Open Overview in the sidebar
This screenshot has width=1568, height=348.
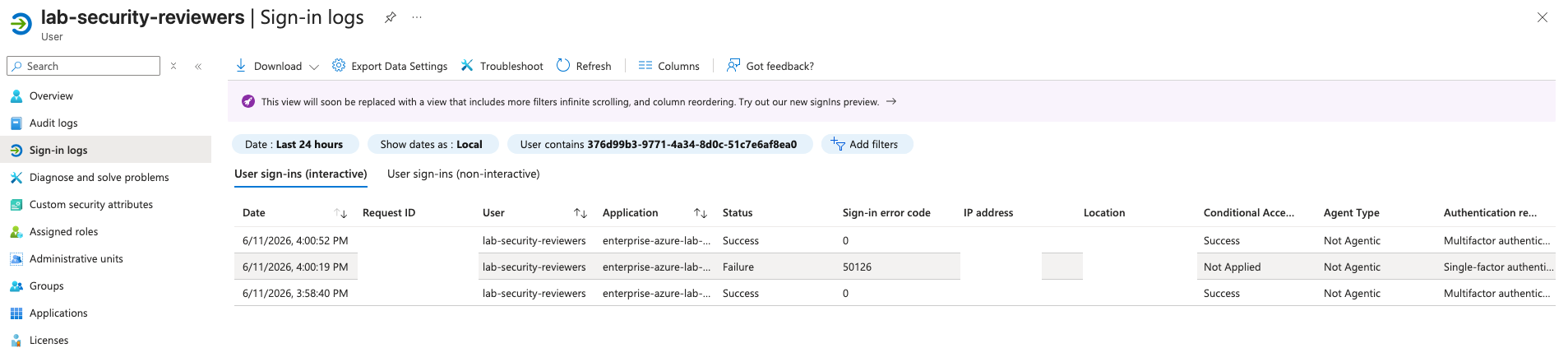click(x=105, y=95)
